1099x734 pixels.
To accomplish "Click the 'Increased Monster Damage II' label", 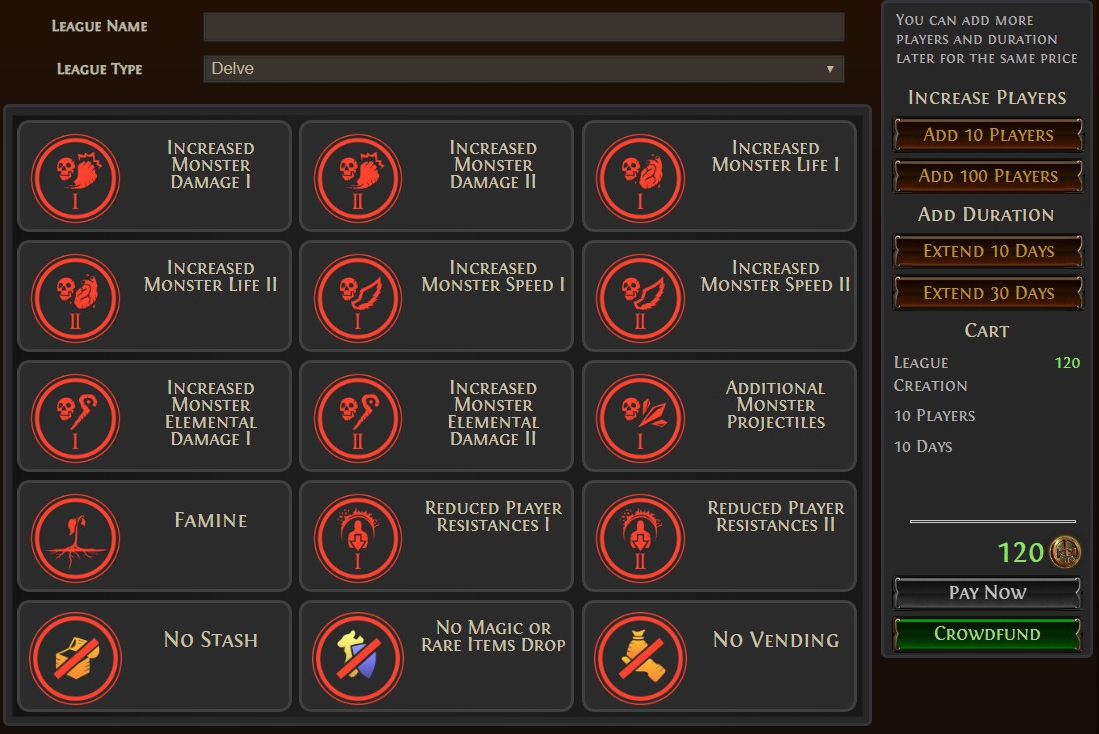I will click(x=493, y=165).
